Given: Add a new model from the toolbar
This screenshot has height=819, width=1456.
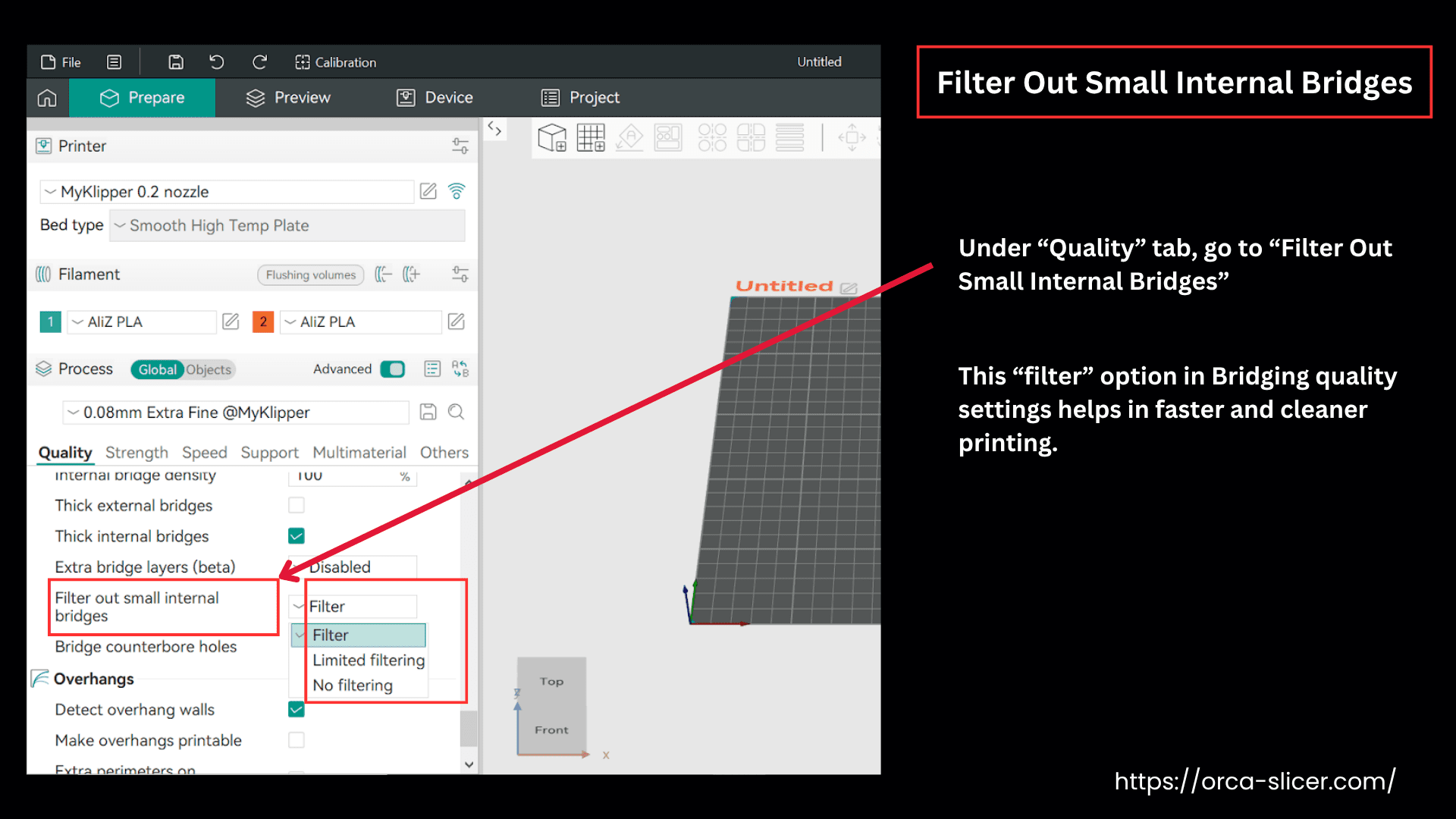Looking at the screenshot, I should pyautogui.click(x=551, y=137).
